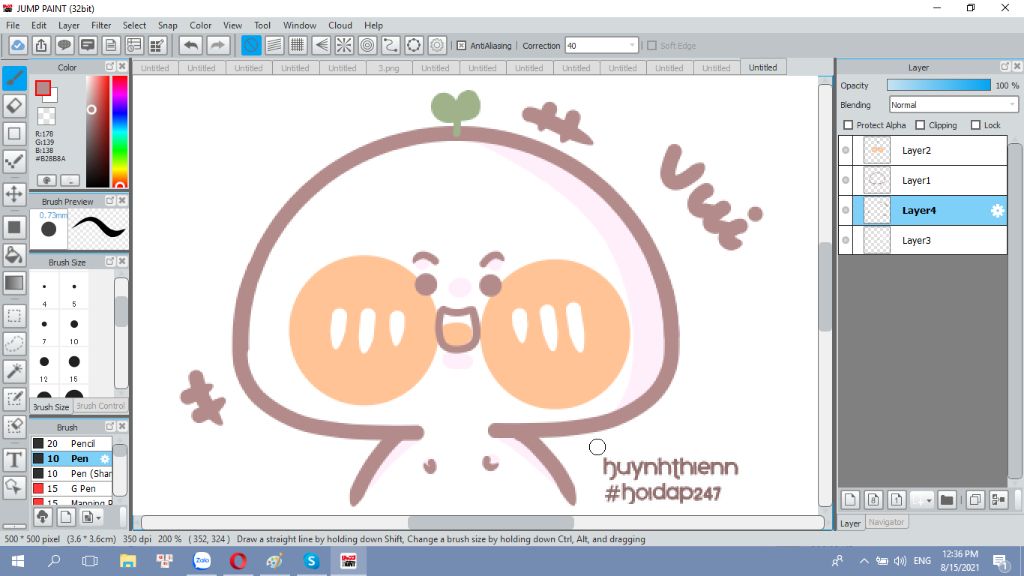Viewport: 1024px width, 576px height.
Task: Duplicate the layer with the copy icon
Action: (975, 500)
